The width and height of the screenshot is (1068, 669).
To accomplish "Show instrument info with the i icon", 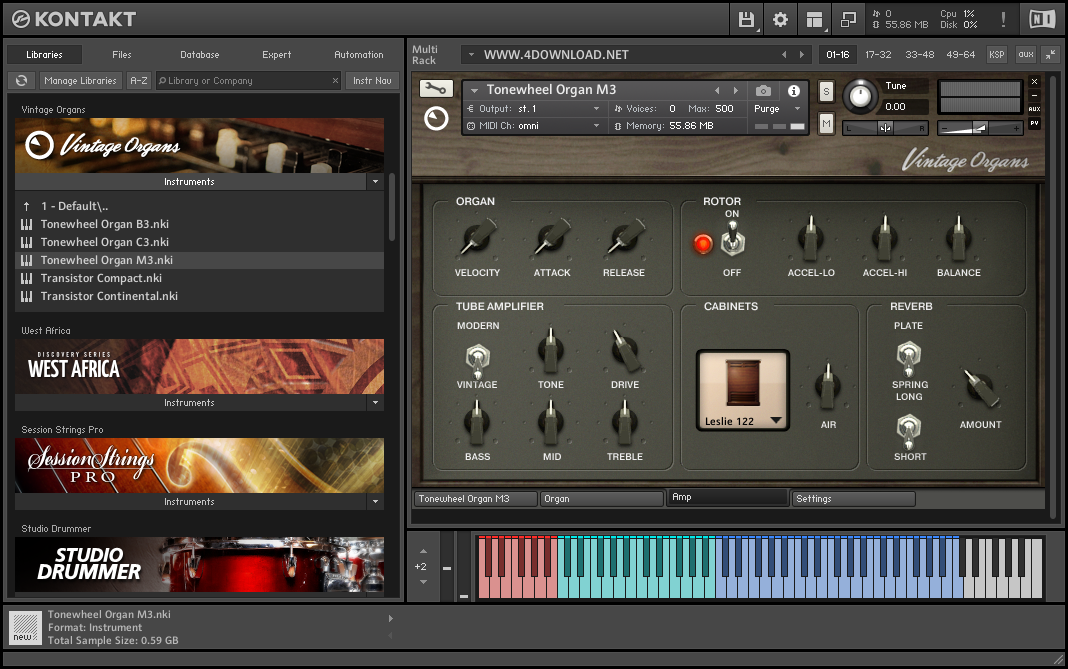I will [794, 91].
